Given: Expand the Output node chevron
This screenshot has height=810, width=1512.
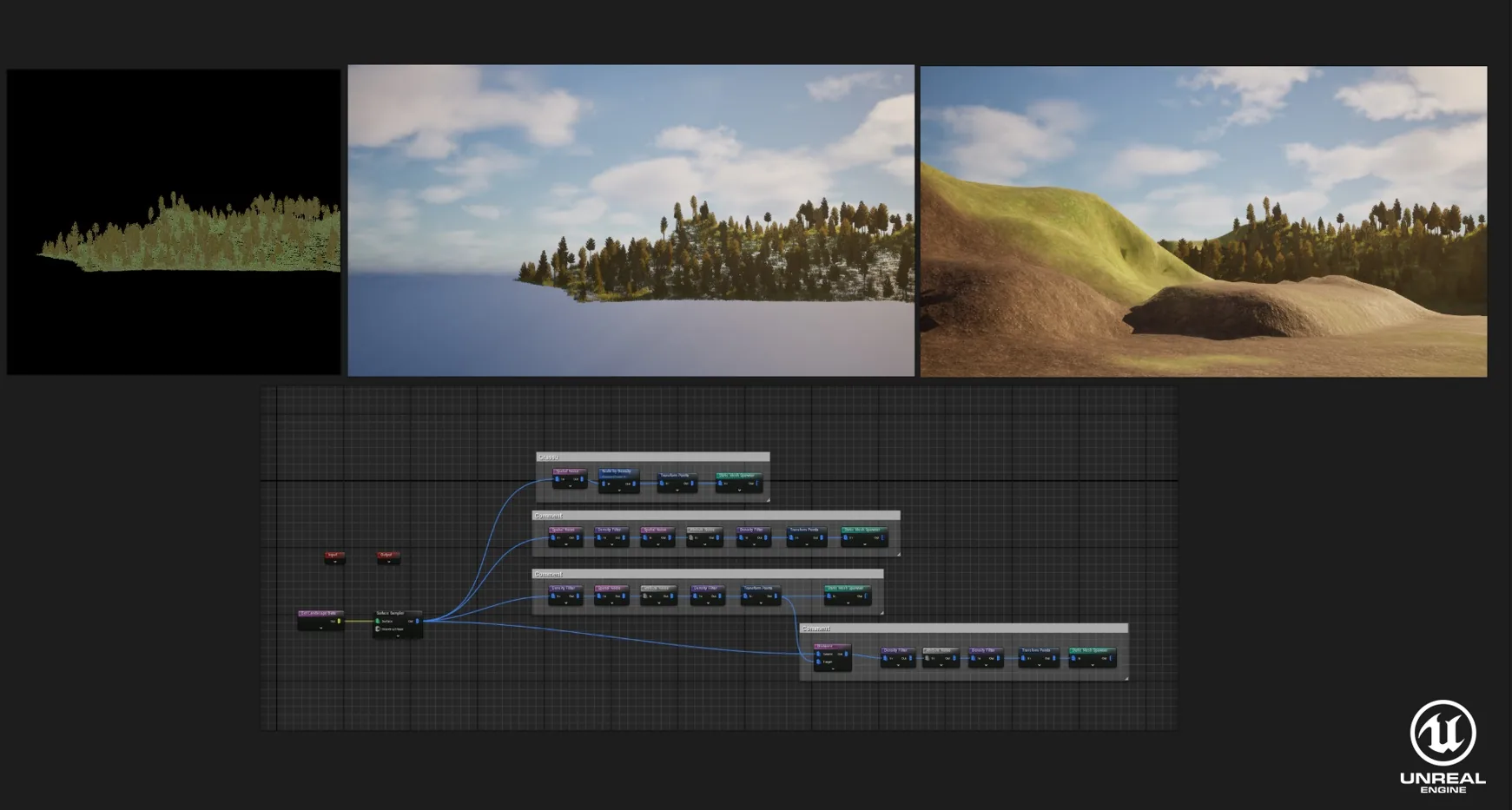Looking at the screenshot, I should point(389,562).
